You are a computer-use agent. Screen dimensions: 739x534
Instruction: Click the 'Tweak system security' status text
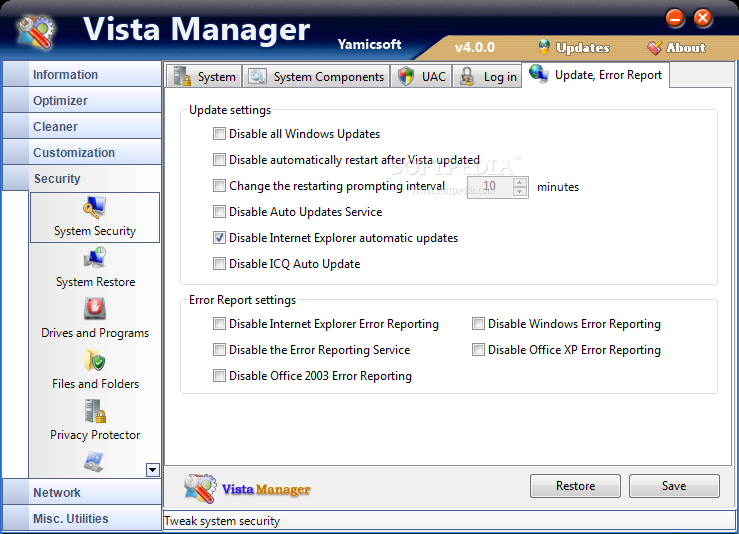click(222, 521)
